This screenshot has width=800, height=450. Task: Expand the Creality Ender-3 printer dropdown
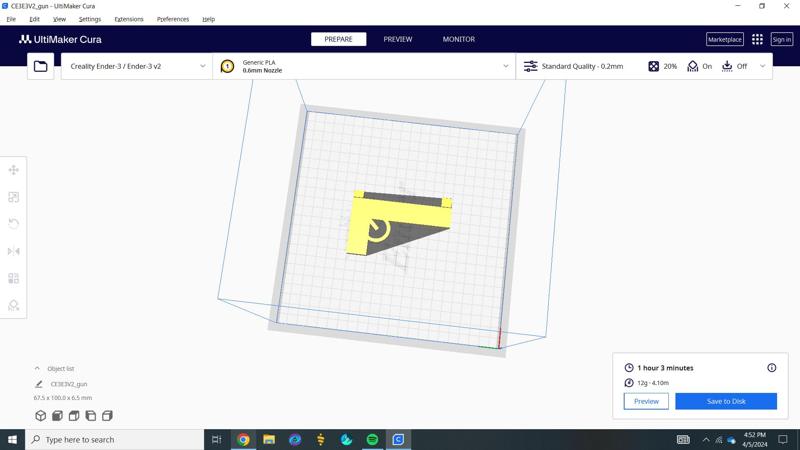click(x=203, y=66)
